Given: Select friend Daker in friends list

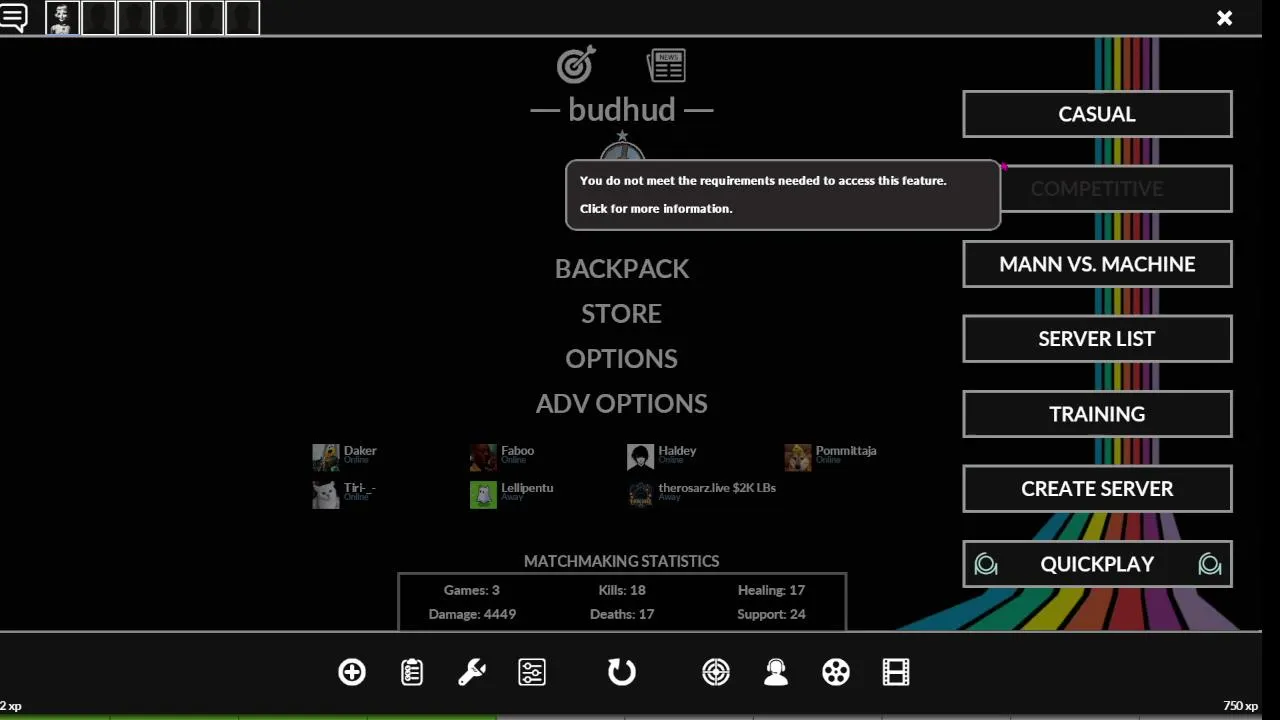Looking at the screenshot, I should [345, 457].
